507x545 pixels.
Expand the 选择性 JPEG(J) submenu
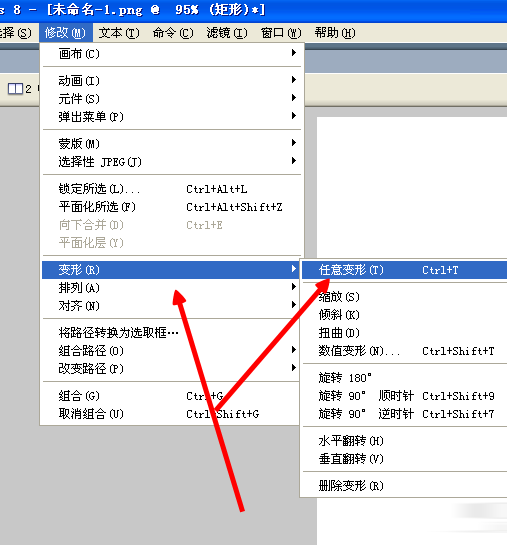point(172,162)
